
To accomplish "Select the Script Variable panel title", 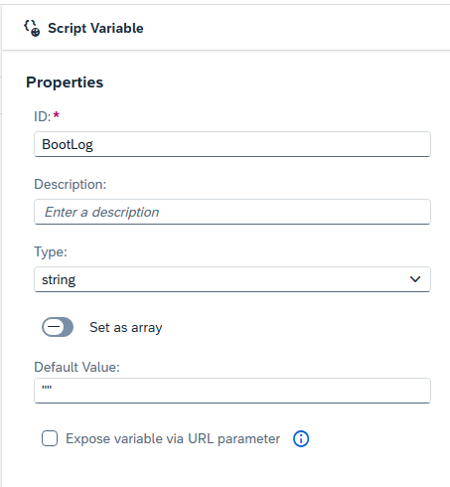I will tap(96, 28).
